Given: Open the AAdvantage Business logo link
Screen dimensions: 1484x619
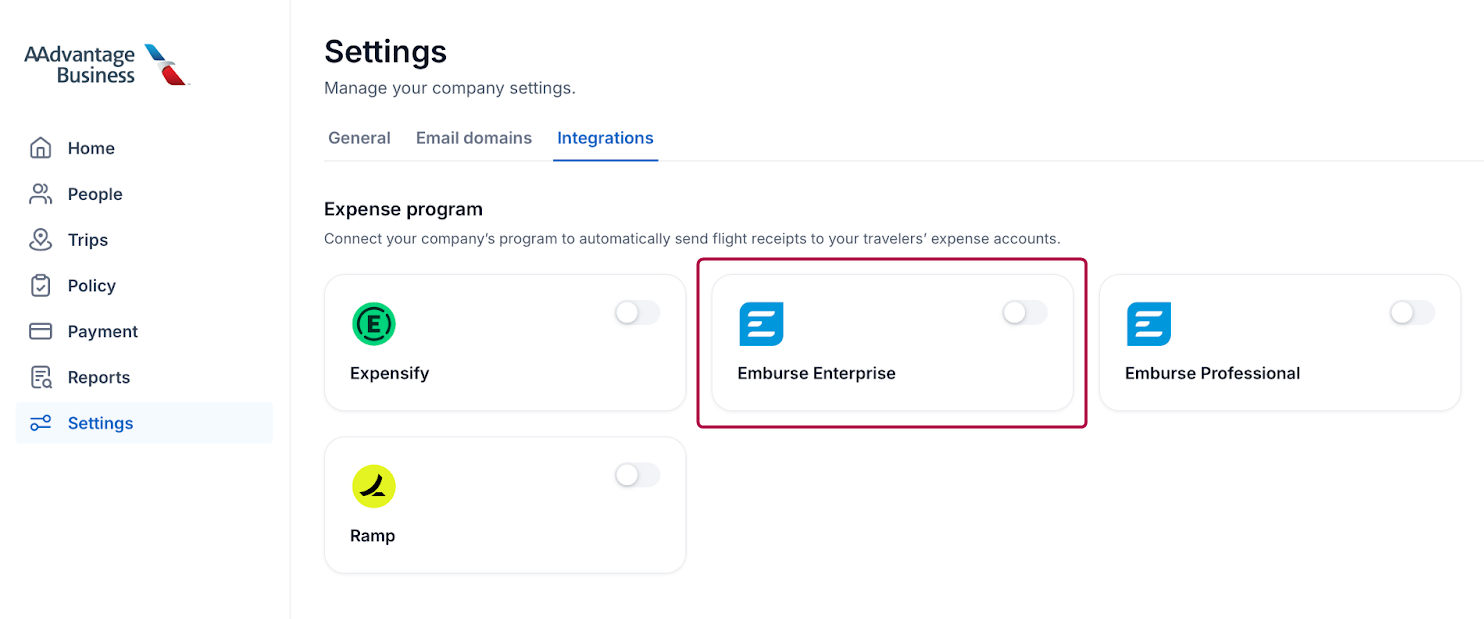Looking at the screenshot, I should coord(106,65).
